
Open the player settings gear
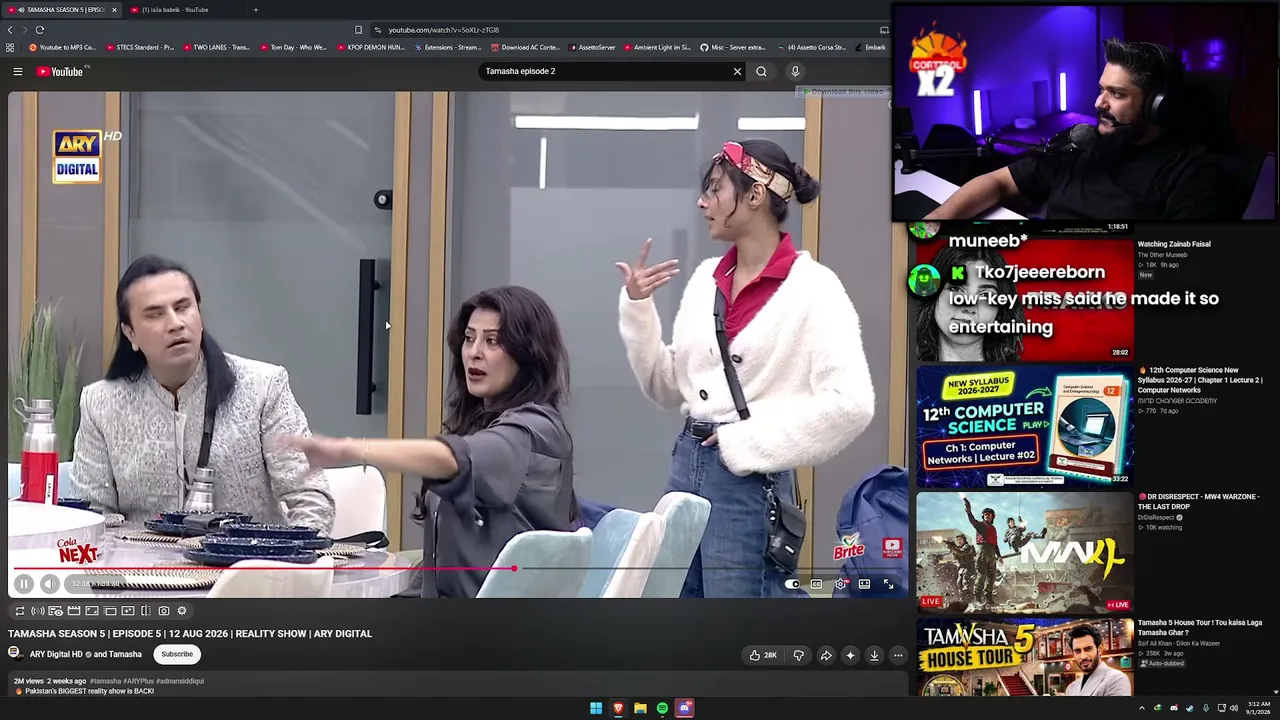[x=840, y=584]
